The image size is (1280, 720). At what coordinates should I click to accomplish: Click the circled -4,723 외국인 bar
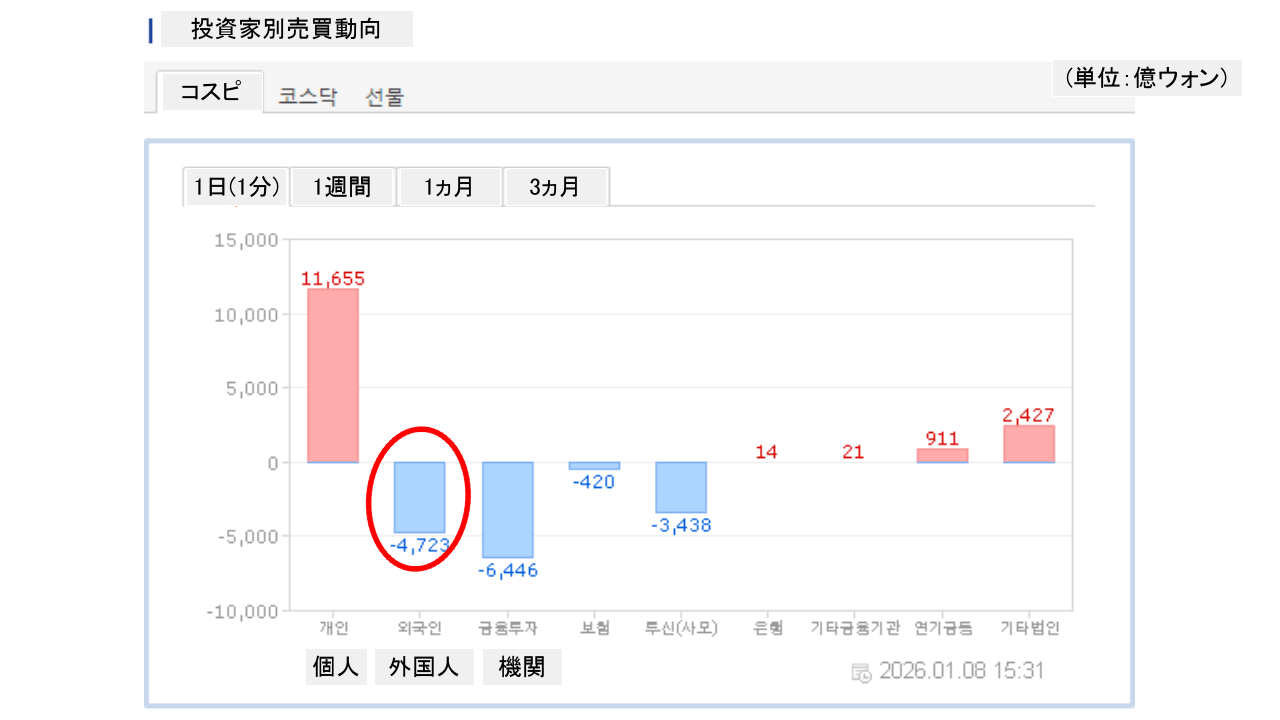click(x=419, y=497)
